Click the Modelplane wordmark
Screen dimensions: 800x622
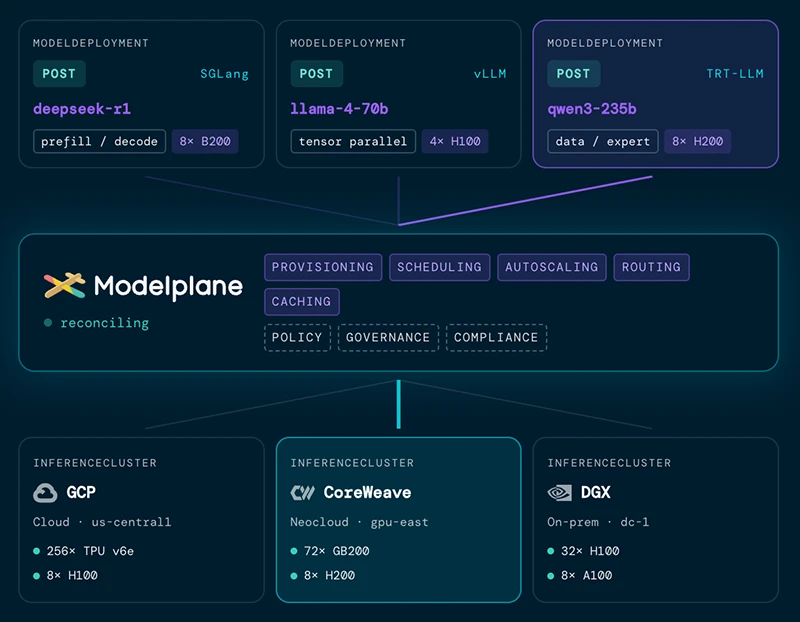coord(168,286)
